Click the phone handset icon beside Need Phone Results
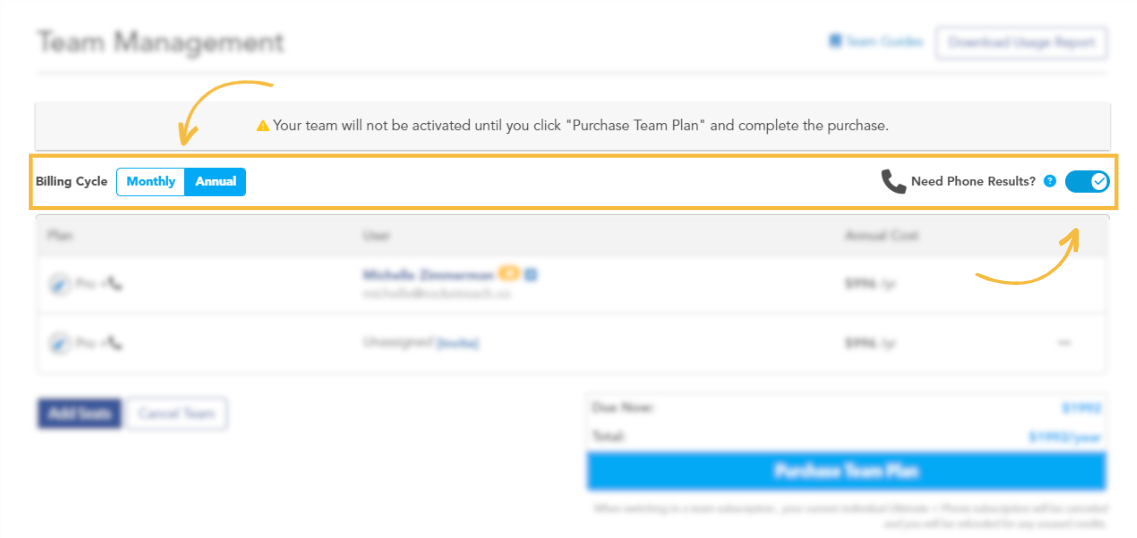The width and height of the screenshot is (1137, 538). (x=893, y=182)
